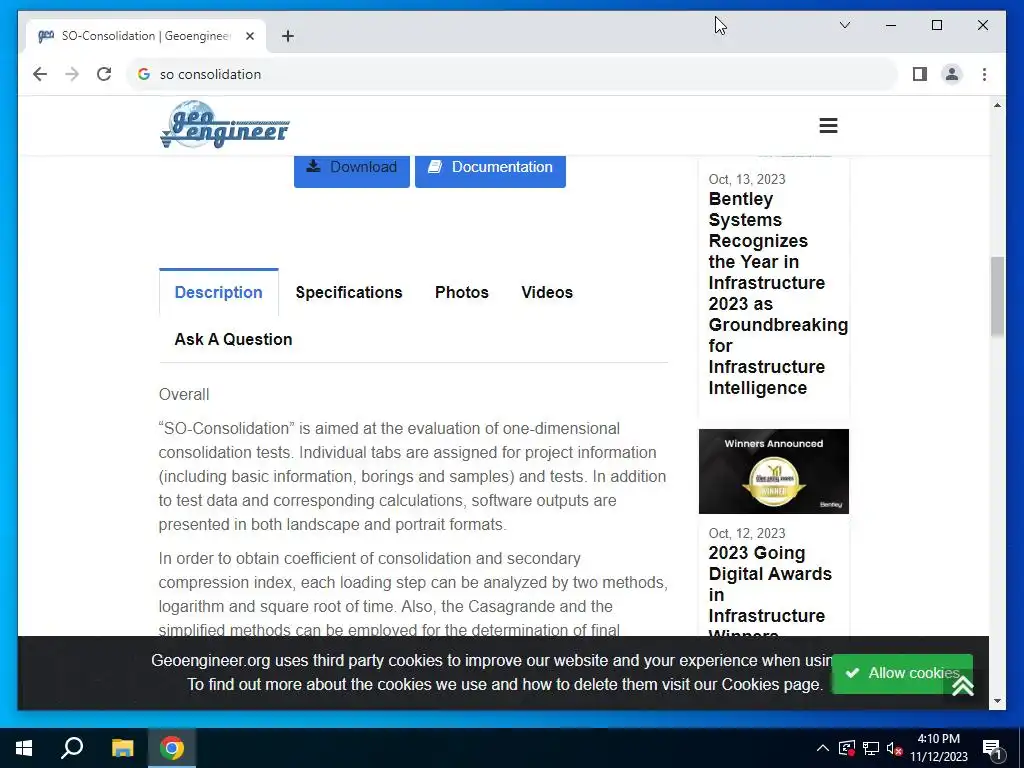This screenshot has height=768, width=1024.
Task: Click the Allow cookies button
Action: (902, 673)
